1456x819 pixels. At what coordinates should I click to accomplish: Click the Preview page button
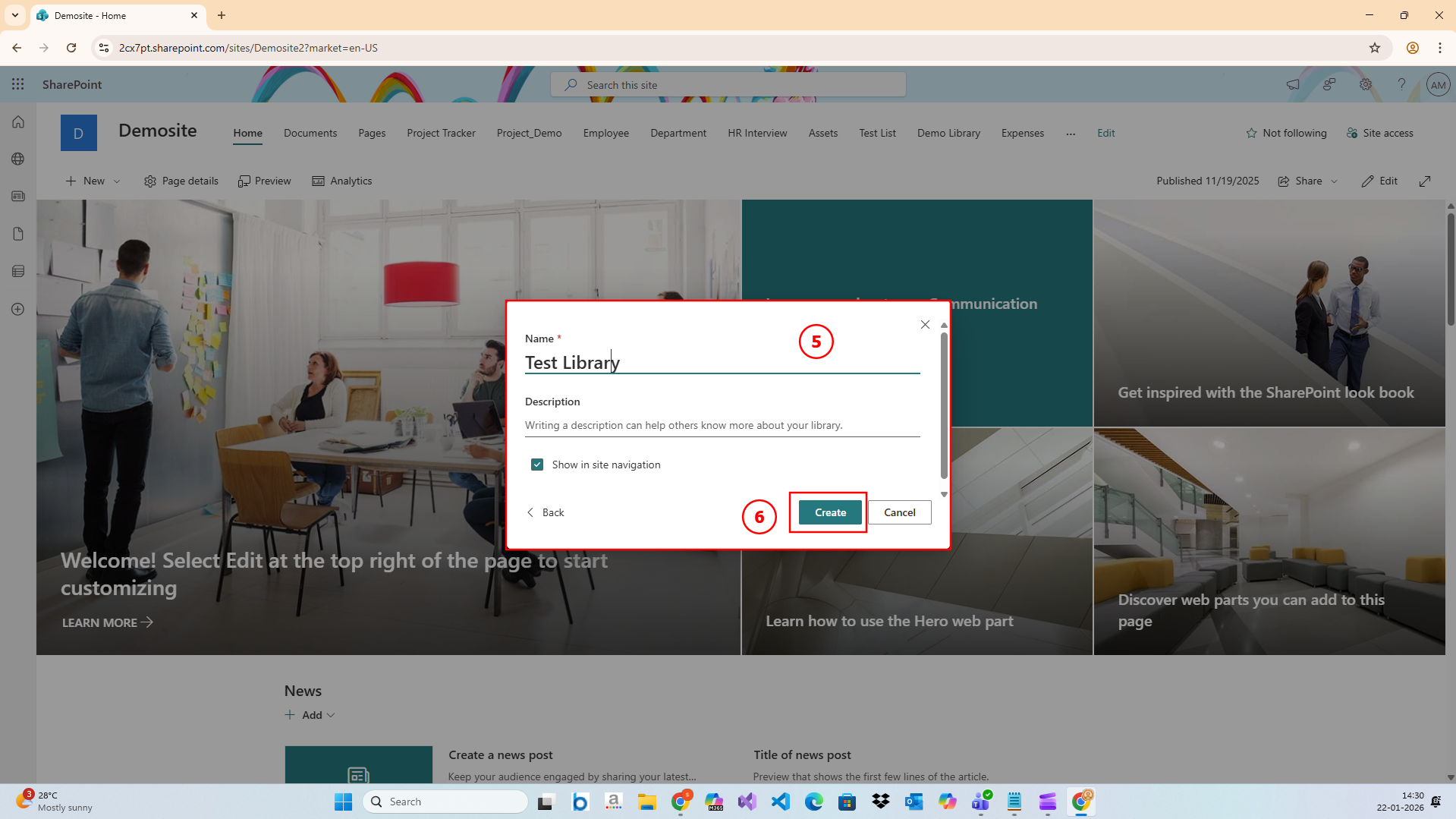point(264,181)
